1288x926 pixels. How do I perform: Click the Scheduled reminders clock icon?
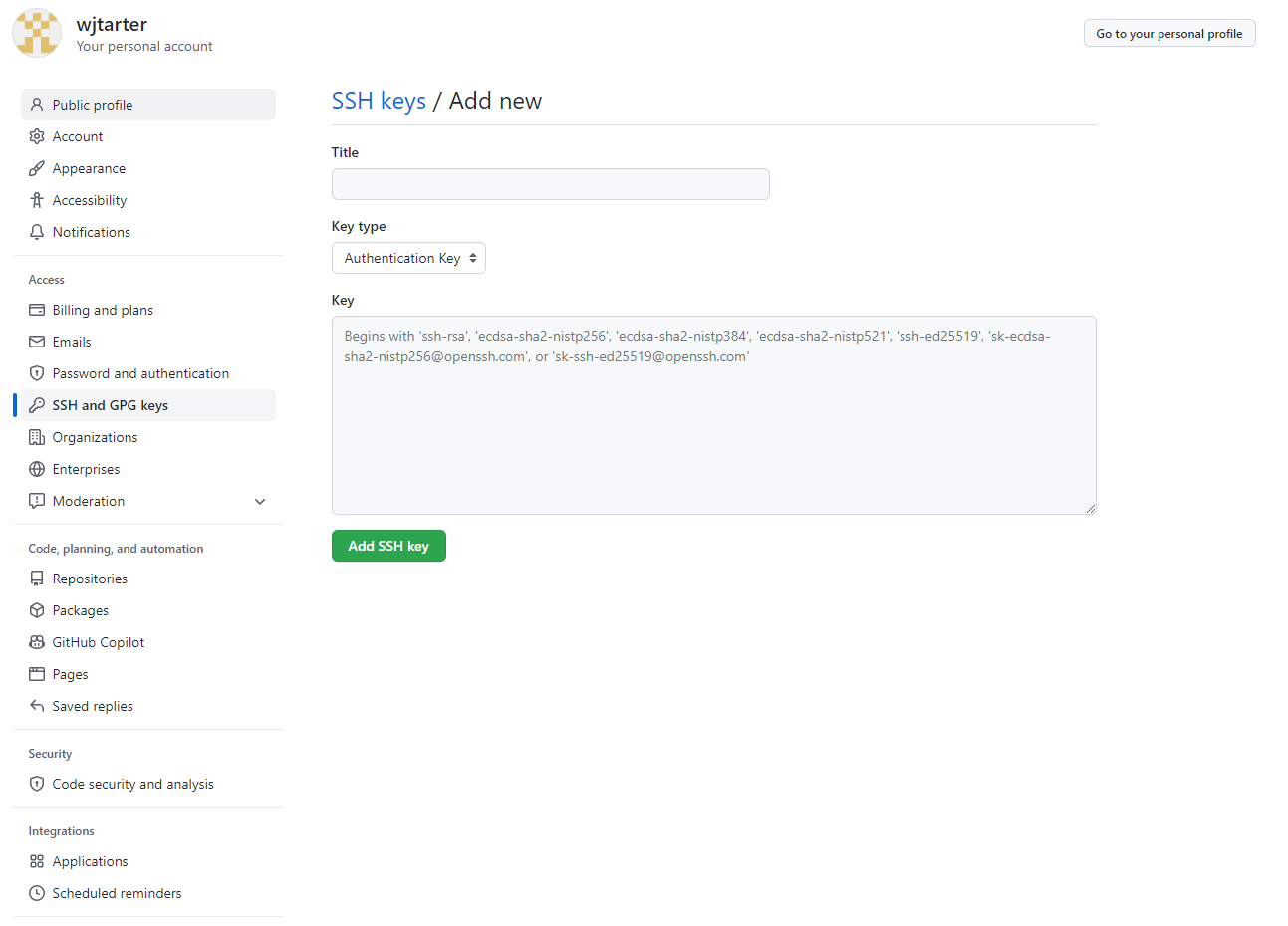coord(37,893)
